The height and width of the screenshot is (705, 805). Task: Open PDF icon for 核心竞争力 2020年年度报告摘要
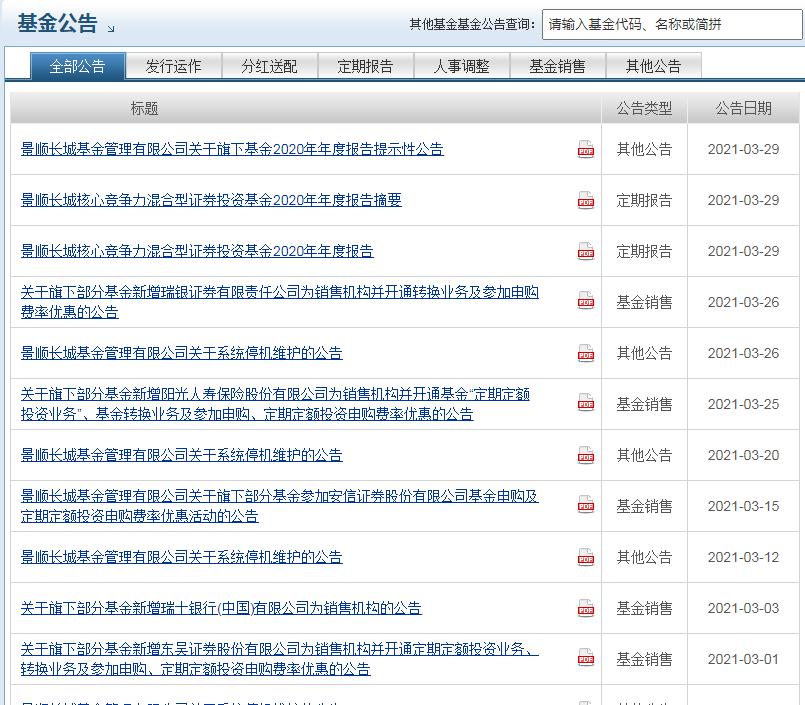[585, 201]
